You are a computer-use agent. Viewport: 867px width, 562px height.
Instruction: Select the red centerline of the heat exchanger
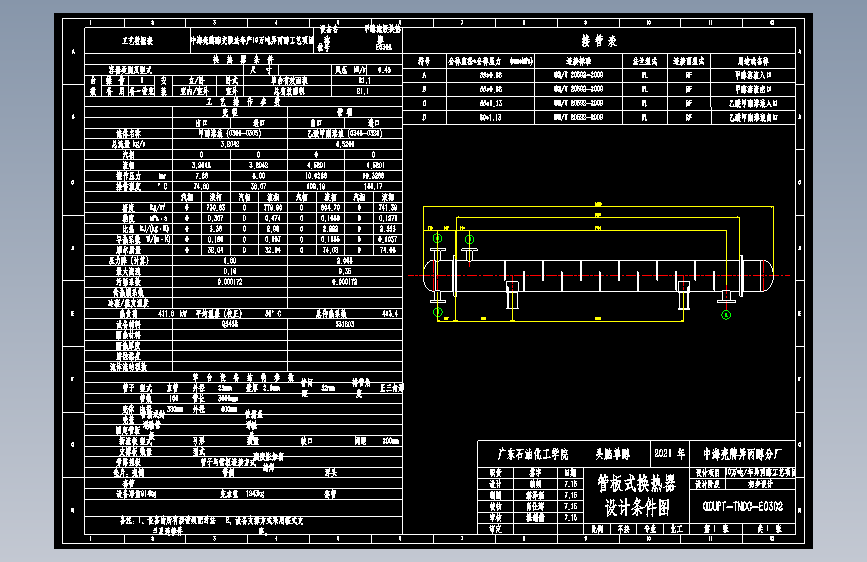tap(599, 275)
